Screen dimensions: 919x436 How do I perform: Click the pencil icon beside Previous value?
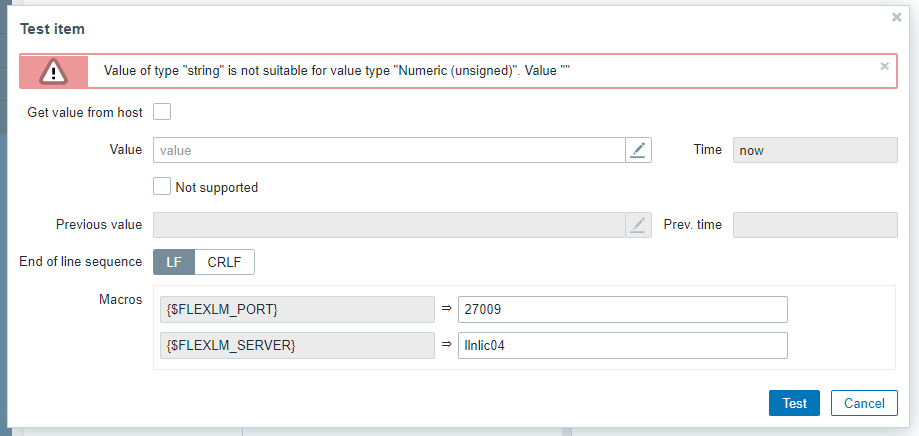tap(639, 225)
